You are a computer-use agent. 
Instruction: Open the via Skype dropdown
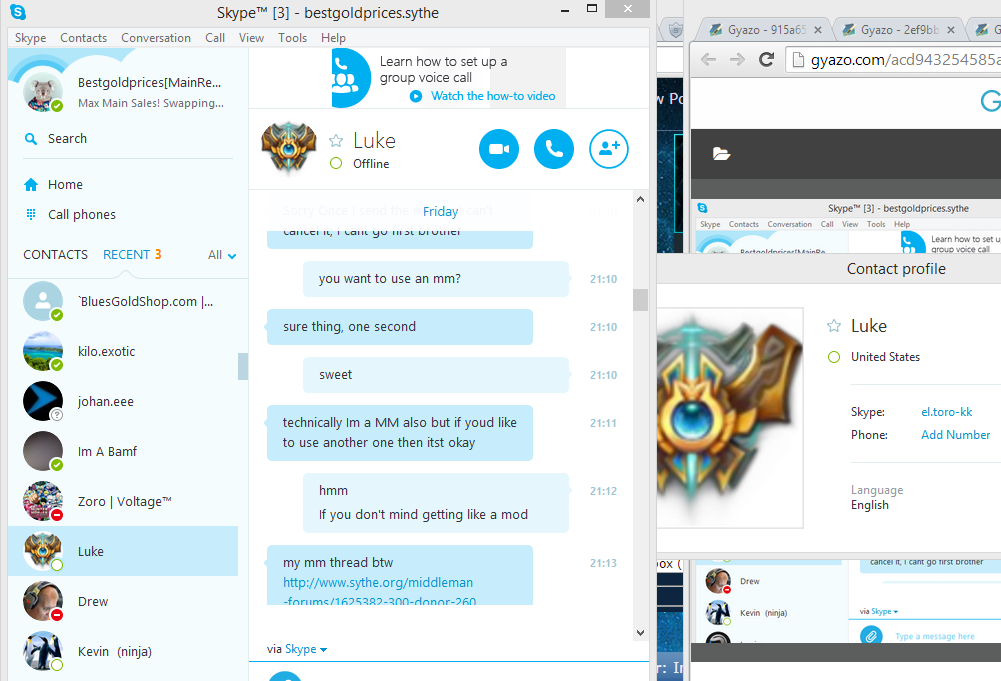pyautogui.click(x=306, y=649)
